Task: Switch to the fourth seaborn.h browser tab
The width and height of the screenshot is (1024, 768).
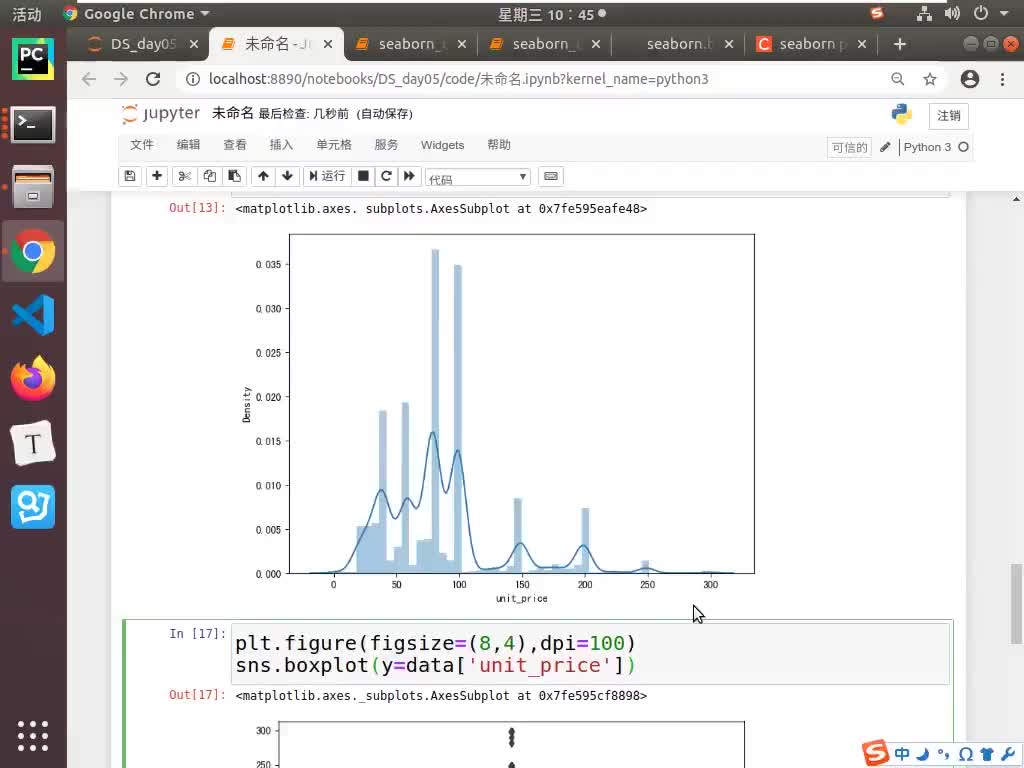Action: (x=678, y=44)
